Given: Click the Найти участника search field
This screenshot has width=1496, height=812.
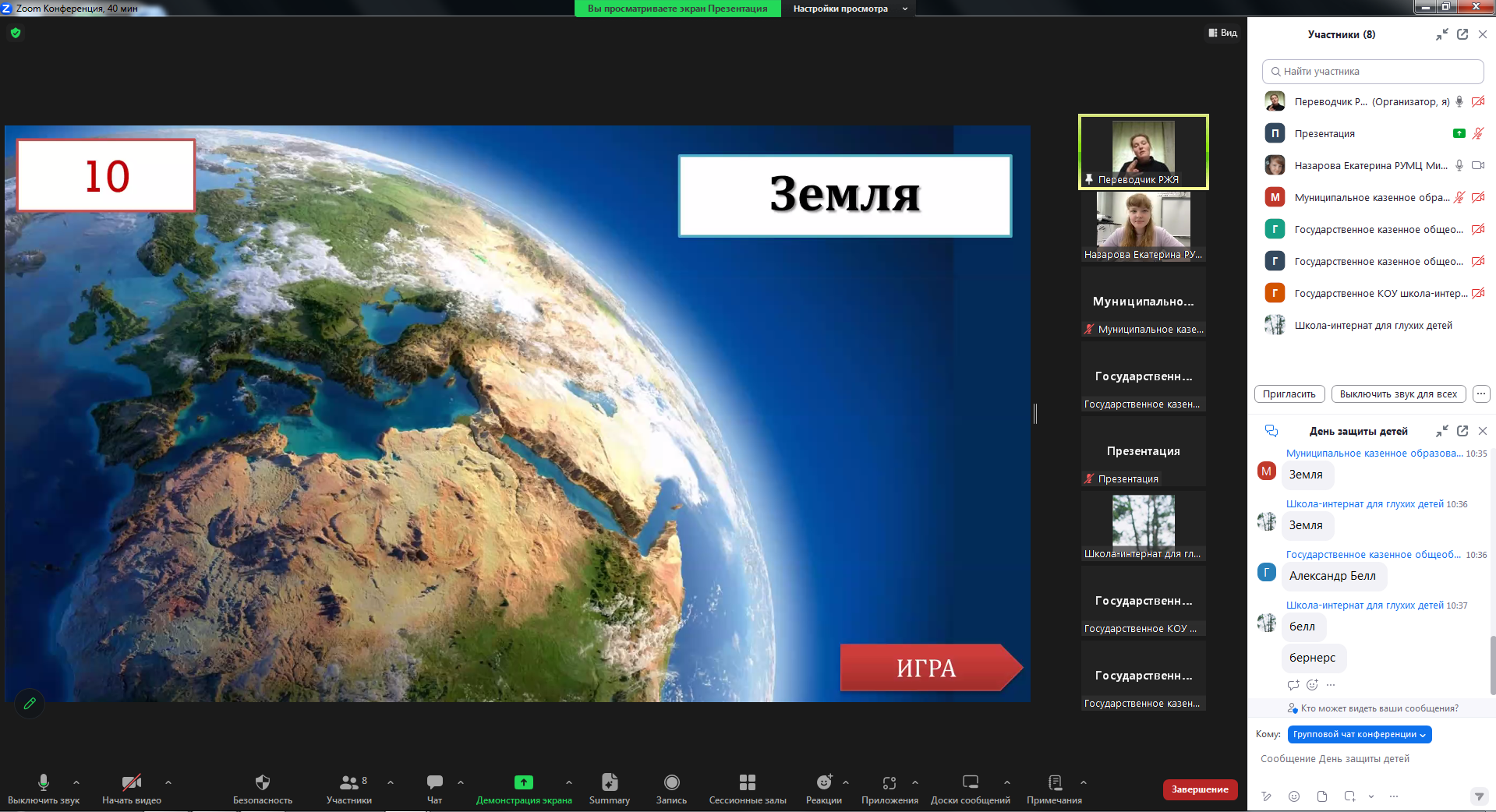Looking at the screenshot, I should 1372,71.
